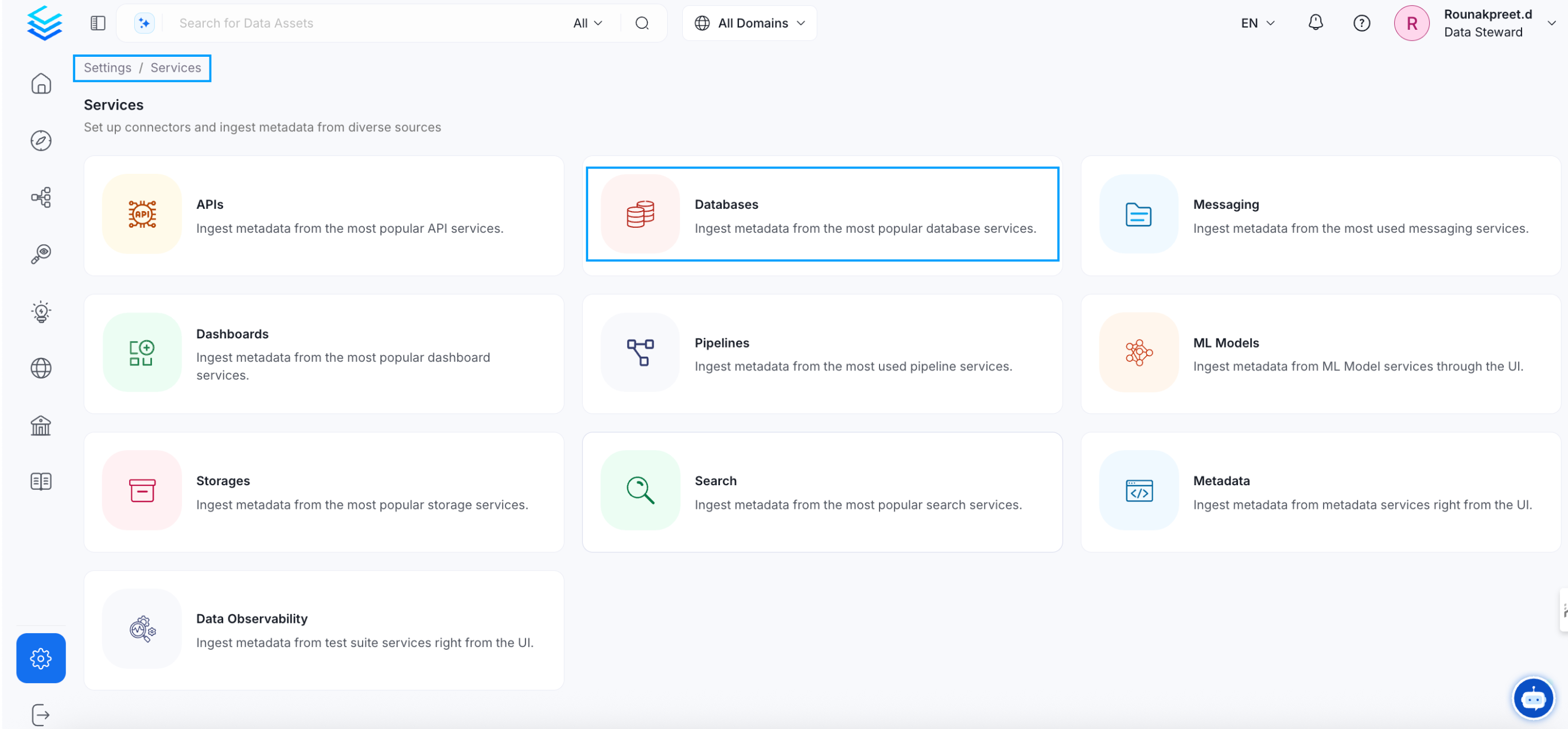Open the EN language dropdown
1568x729 pixels.
[x=1257, y=23]
